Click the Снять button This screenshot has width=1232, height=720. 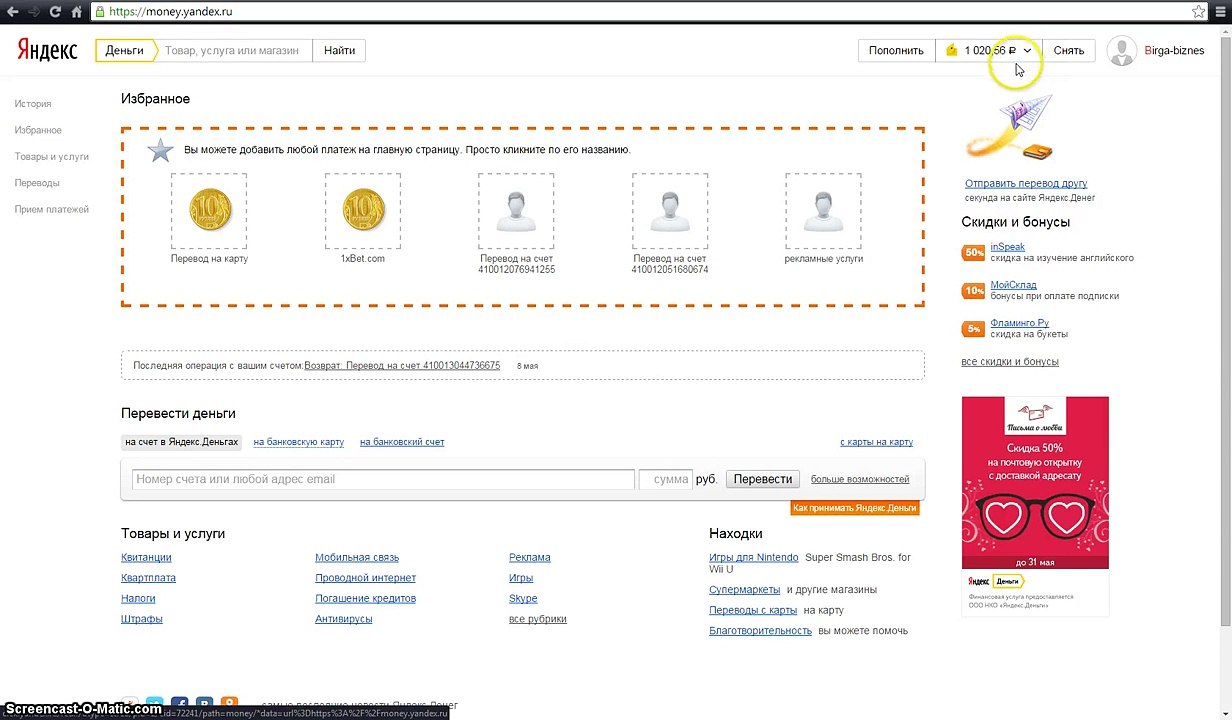coord(1069,51)
